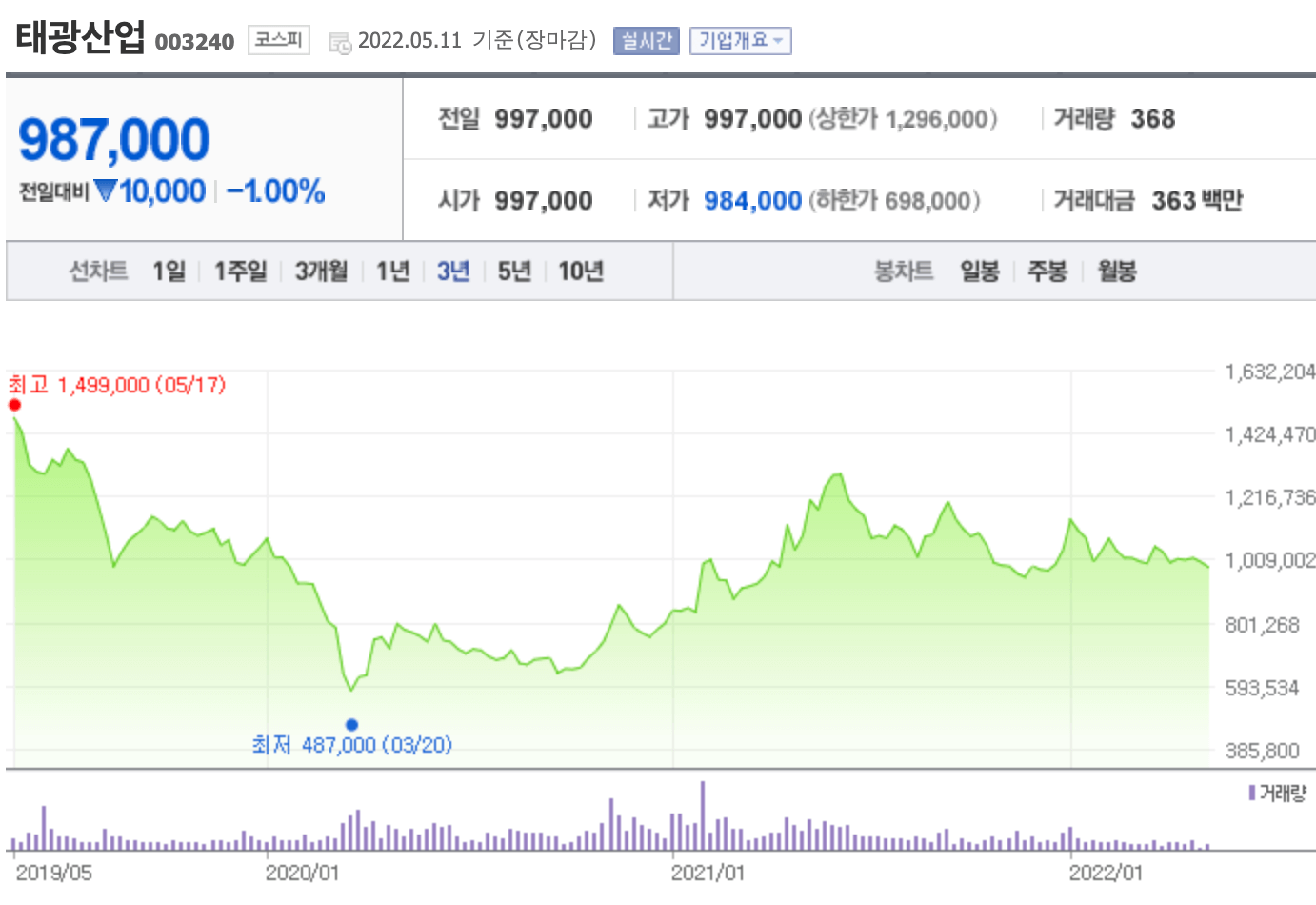This screenshot has width=1316, height=905.
Task: Click the 801,268 y-axis value
Action: [x=1262, y=625]
